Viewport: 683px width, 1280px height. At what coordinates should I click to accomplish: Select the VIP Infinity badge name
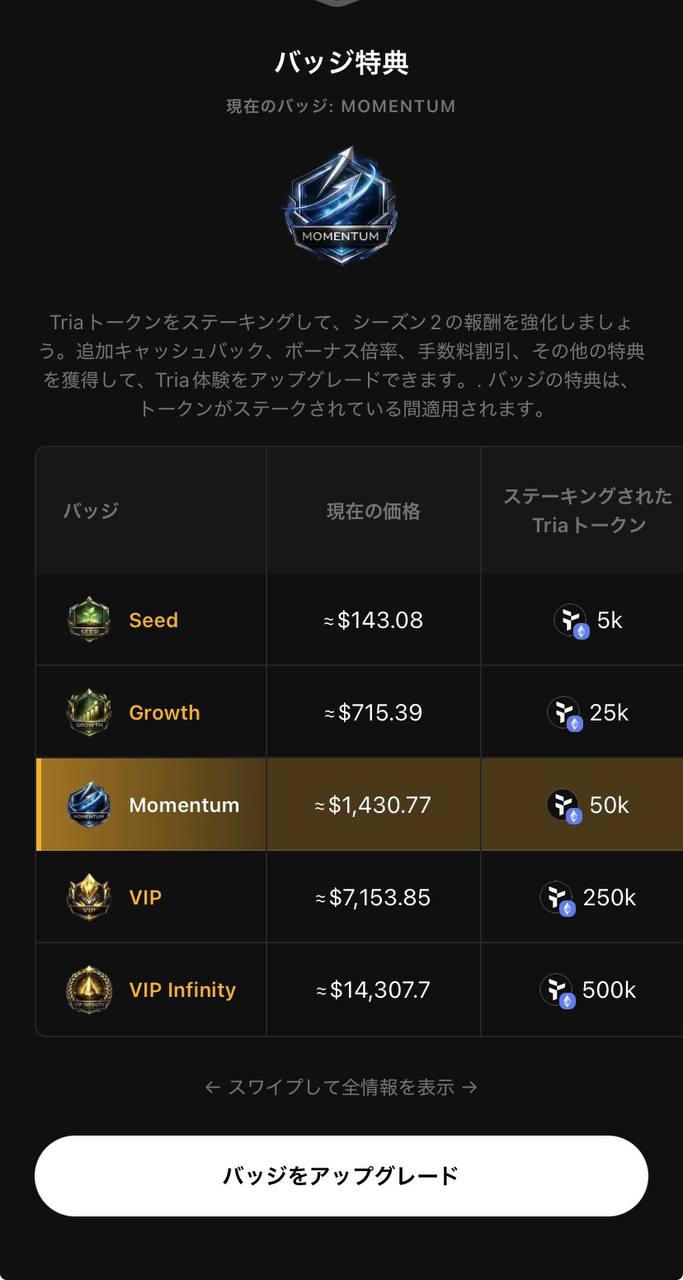[x=182, y=990]
